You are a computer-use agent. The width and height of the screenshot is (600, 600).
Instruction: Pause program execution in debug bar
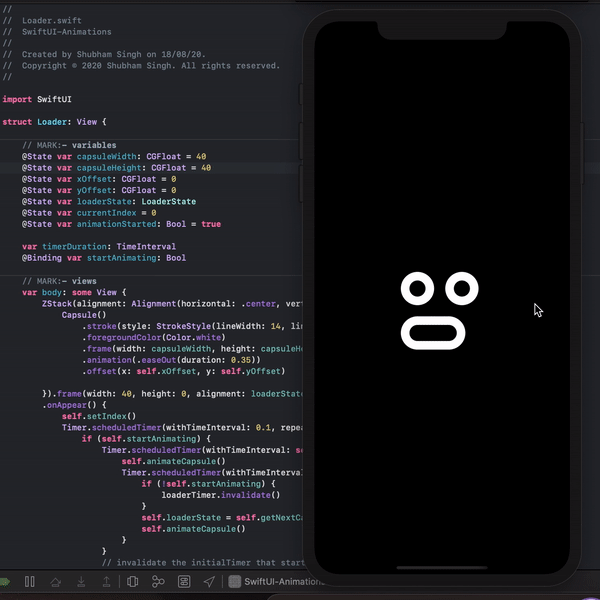coord(29,582)
